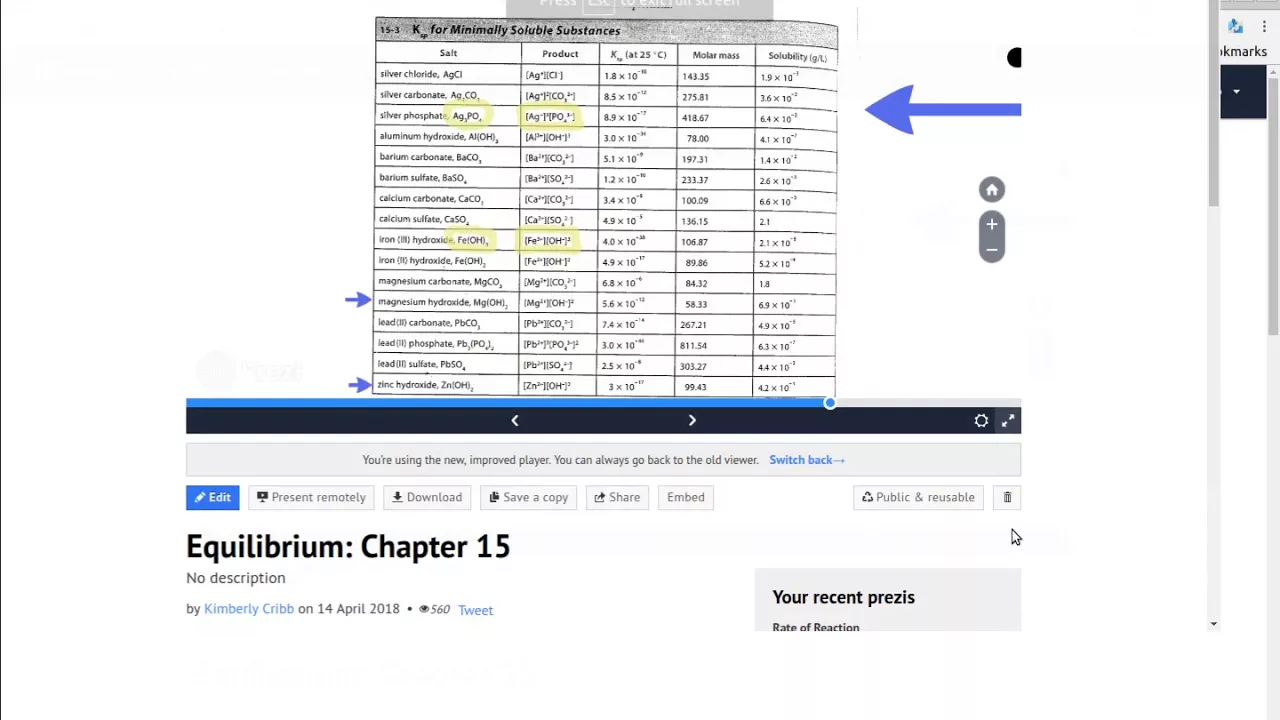Click the Download button
The width and height of the screenshot is (1280, 720).
coord(427,497)
